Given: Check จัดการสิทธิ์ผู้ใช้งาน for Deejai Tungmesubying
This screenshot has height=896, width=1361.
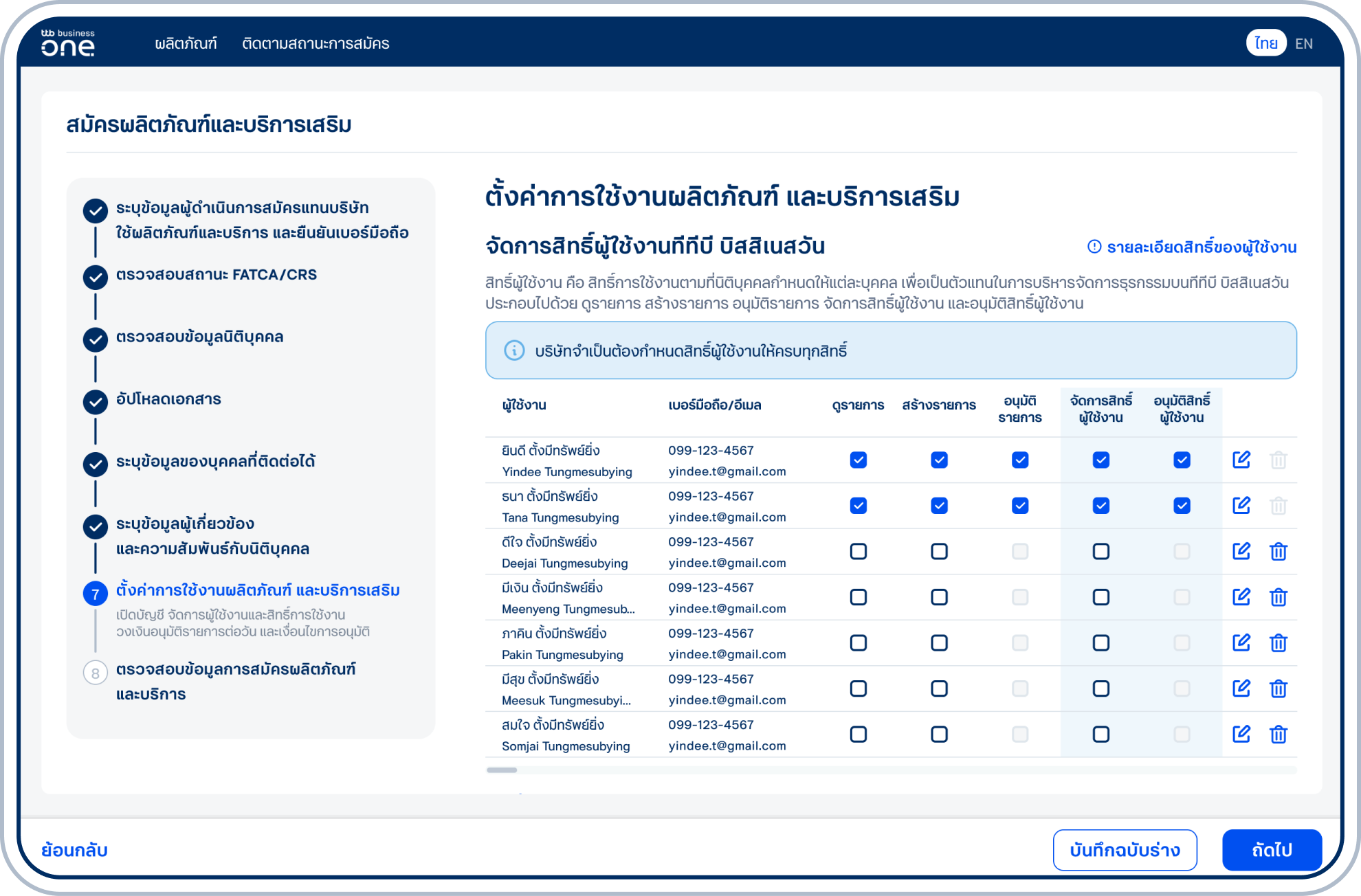Looking at the screenshot, I should click(x=1101, y=551).
